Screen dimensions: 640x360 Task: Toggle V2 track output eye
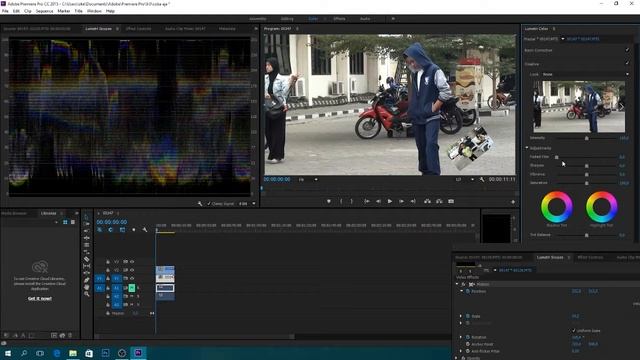click(x=132, y=270)
